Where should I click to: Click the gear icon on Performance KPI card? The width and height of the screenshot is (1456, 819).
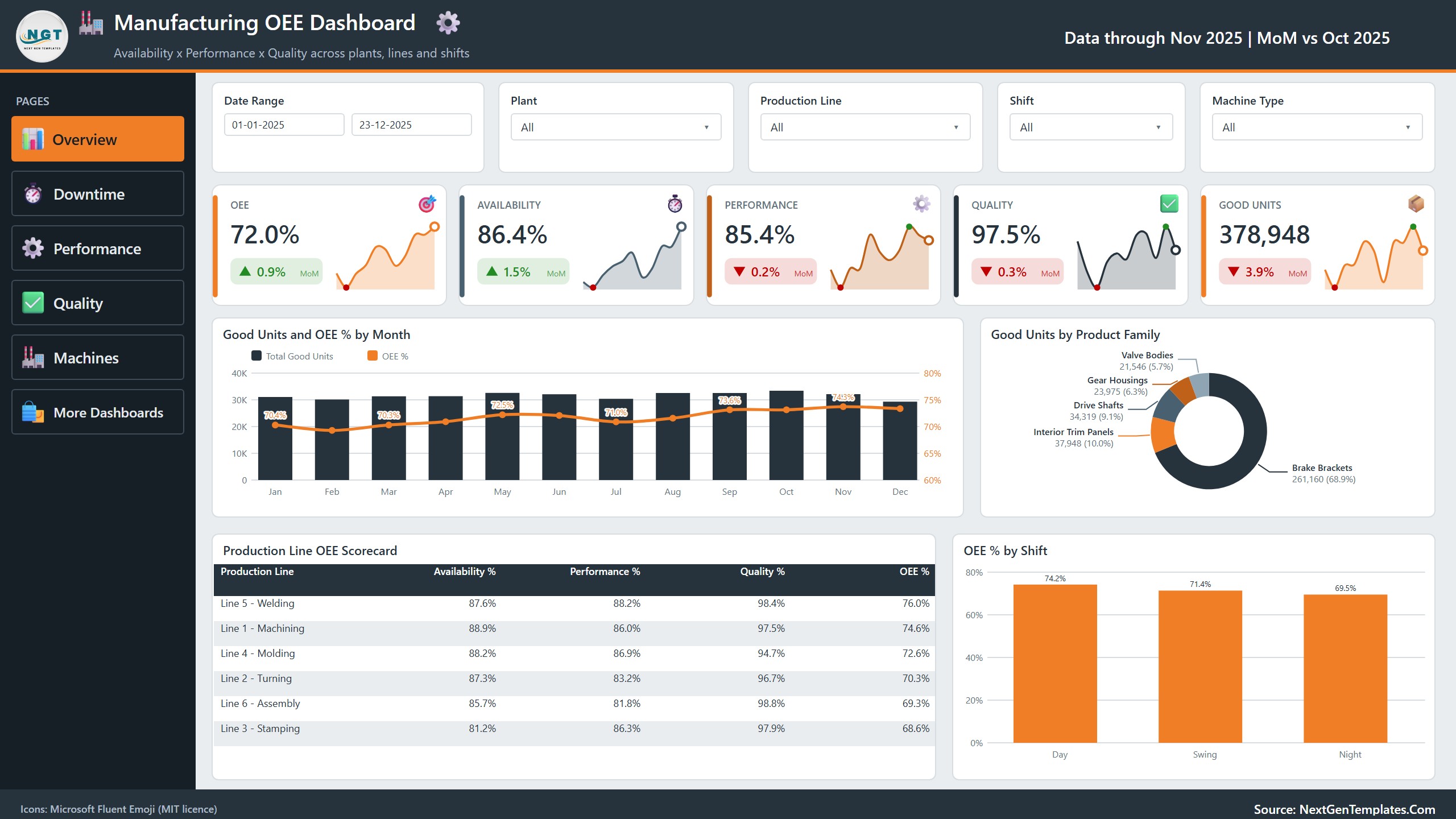(921, 204)
